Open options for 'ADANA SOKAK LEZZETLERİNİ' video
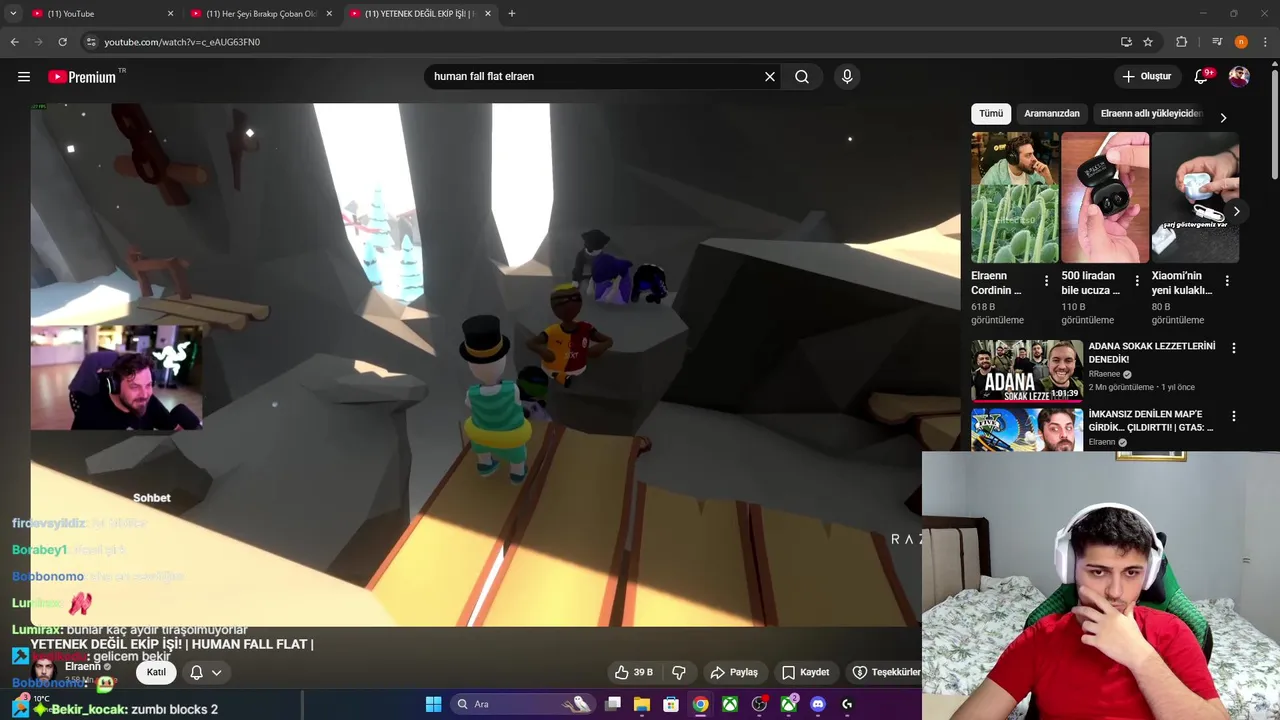The height and width of the screenshot is (720, 1280). coord(1233,348)
